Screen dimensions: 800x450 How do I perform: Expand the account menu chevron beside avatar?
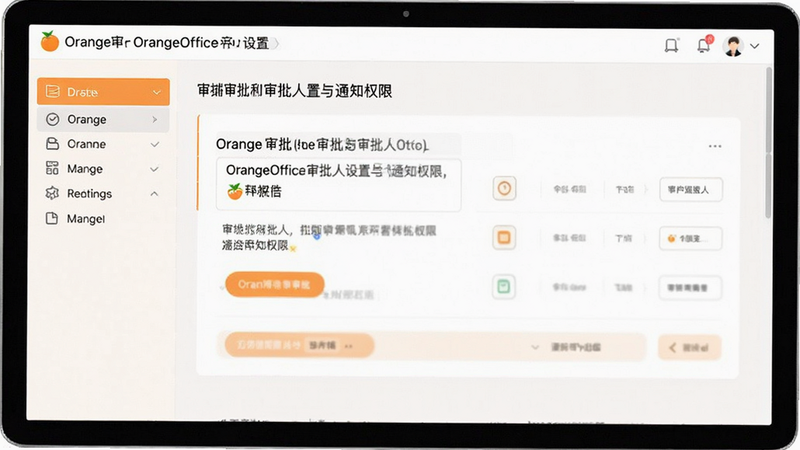click(755, 46)
